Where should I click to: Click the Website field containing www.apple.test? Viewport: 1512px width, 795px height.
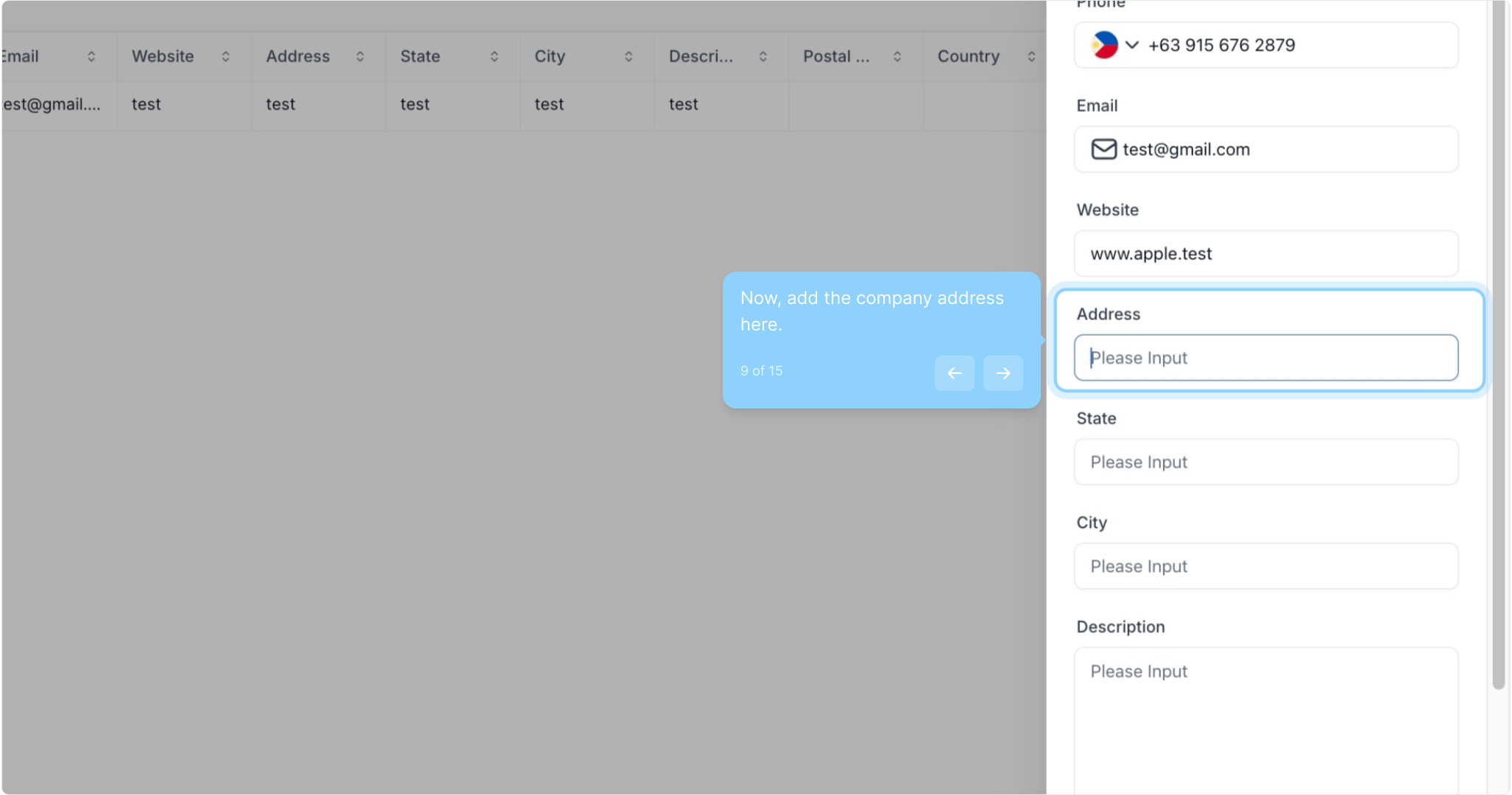coord(1266,254)
